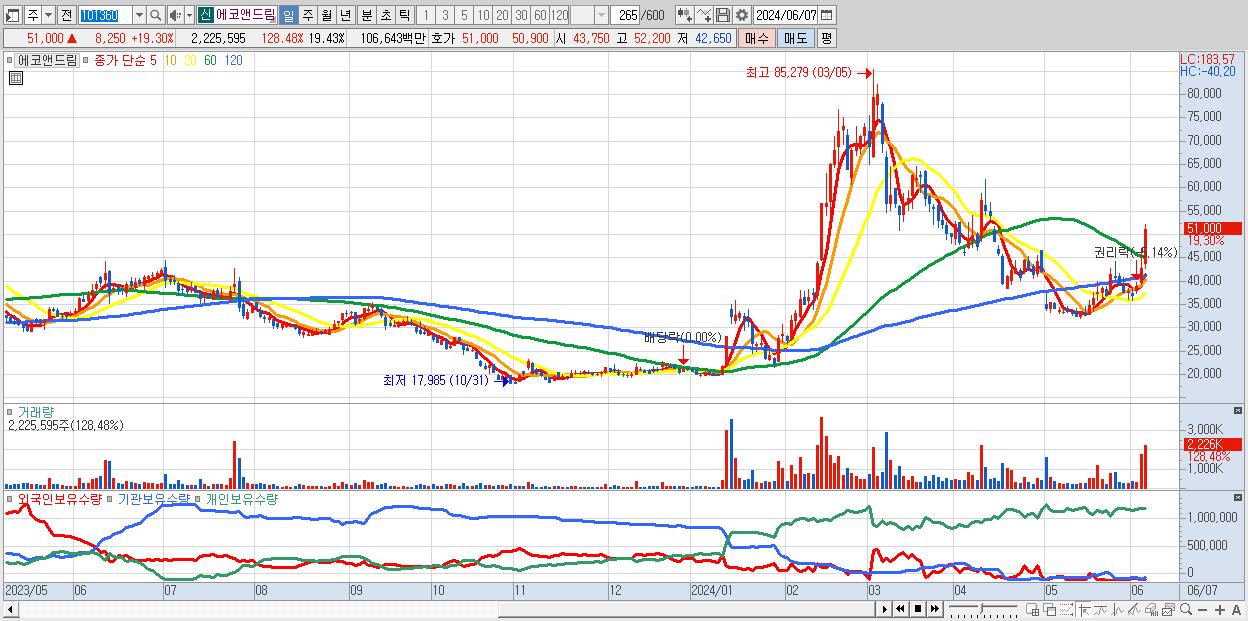Viewport: 1248px width, 621px height.
Task: Open the dropdown arrow next to the 주 button
Action: pos(49,15)
